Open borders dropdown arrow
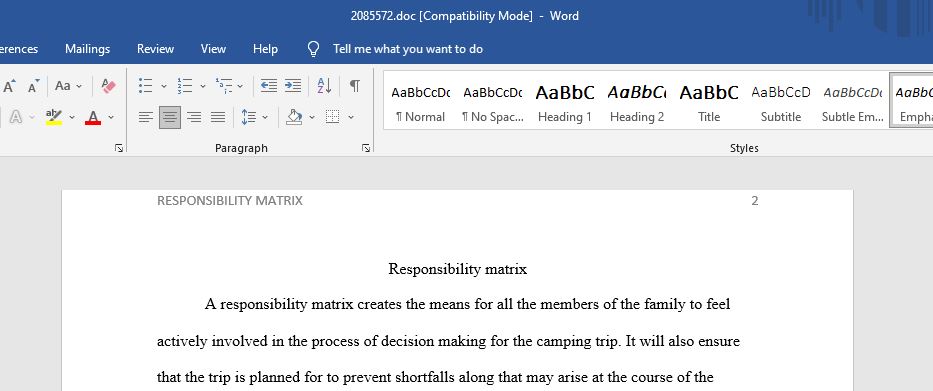 tap(350, 117)
